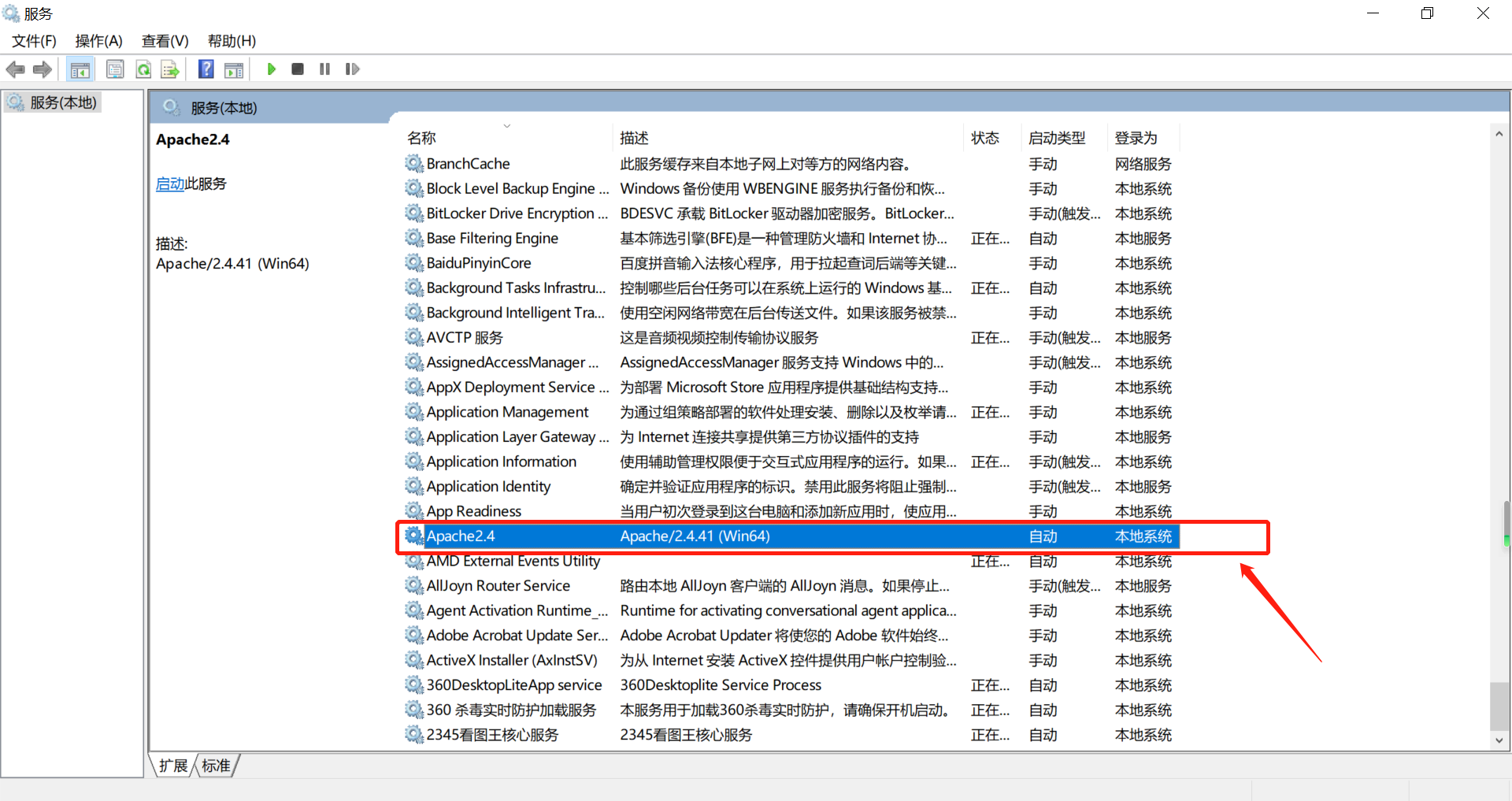This screenshot has height=801, width=1512.
Task: Sort by the 启动类型 column header
Action: [1064, 138]
